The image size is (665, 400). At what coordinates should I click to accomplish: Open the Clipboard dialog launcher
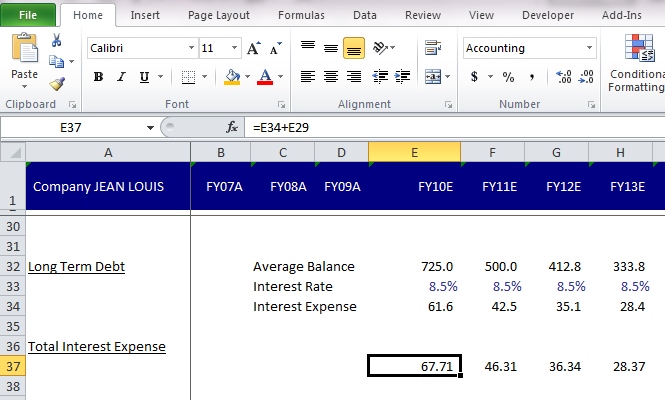[x=73, y=104]
